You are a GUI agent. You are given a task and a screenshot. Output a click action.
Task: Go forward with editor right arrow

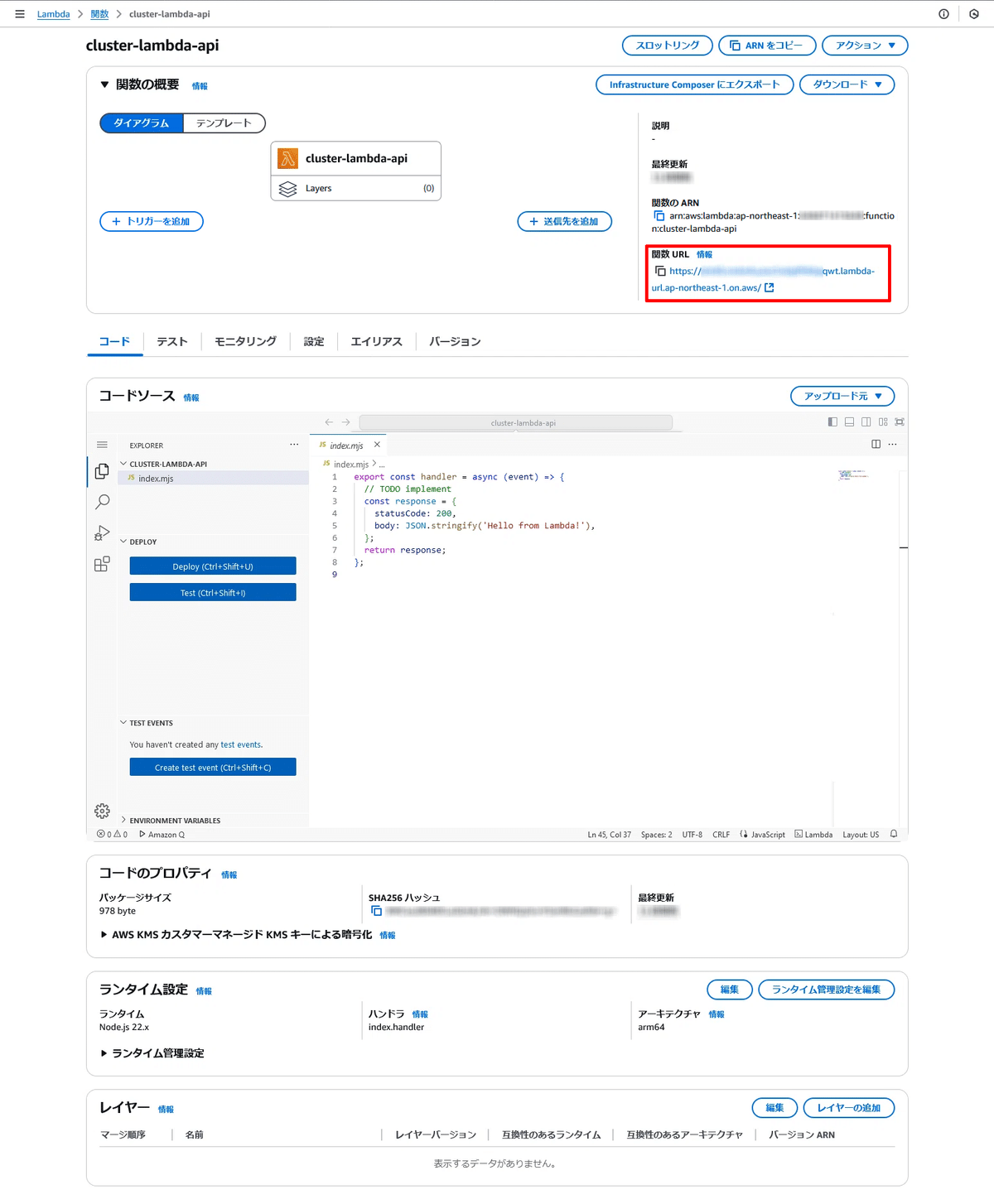click(346, 422)
